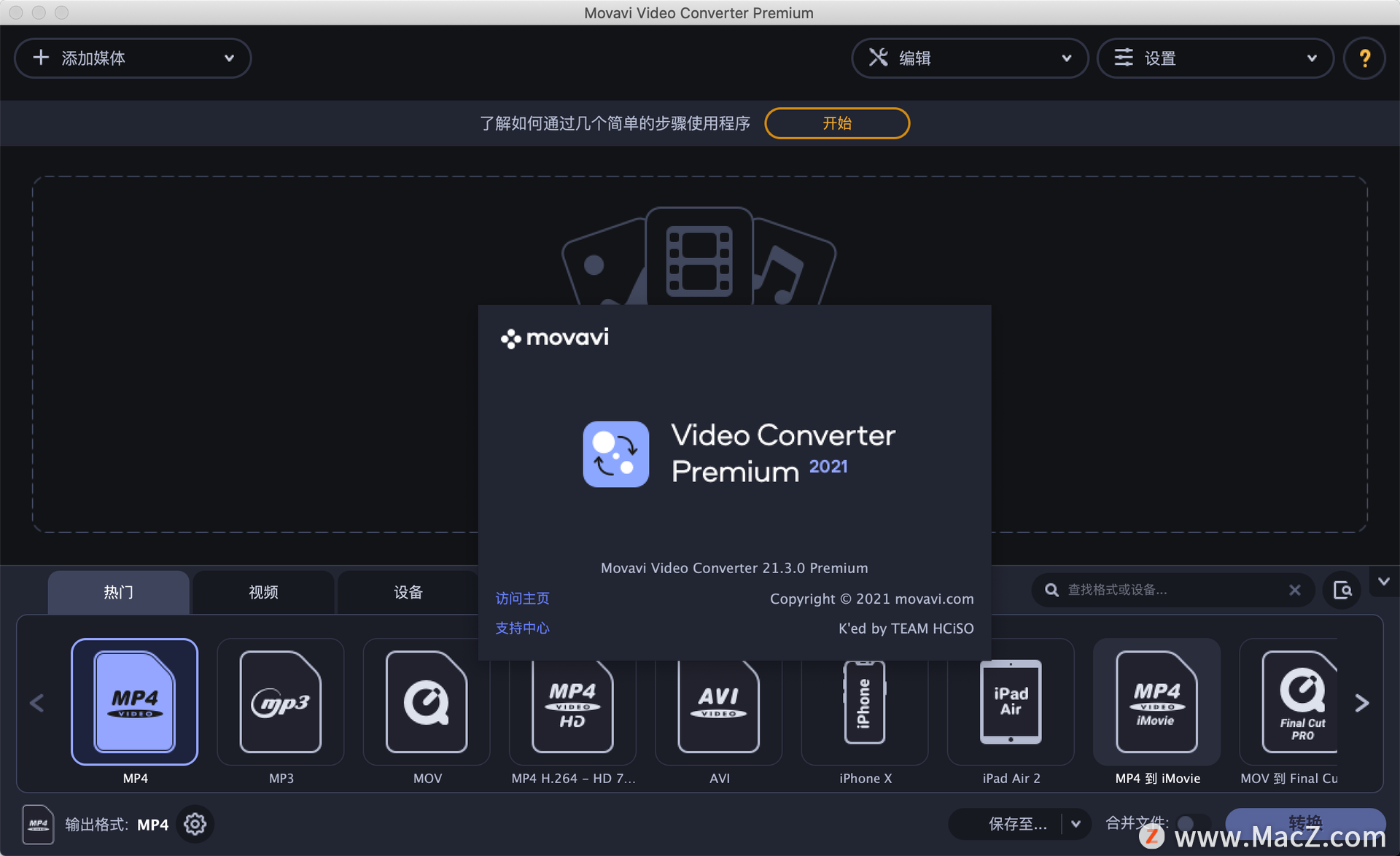Image resolution: width=1400 pixels, height=856 pixels.
Task: Switch to the 热门 tab
Action: click(118, 592)
